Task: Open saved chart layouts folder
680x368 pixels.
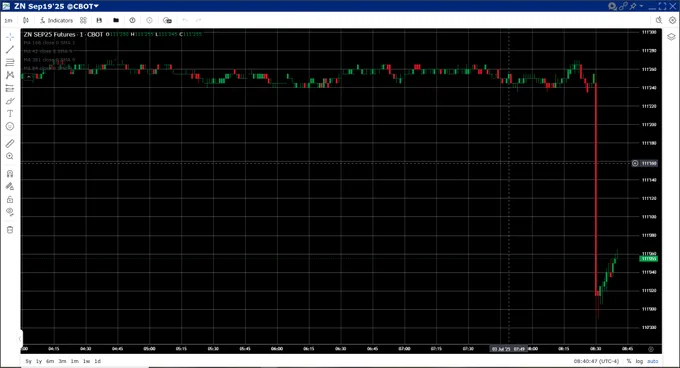Action: point(116,20)
